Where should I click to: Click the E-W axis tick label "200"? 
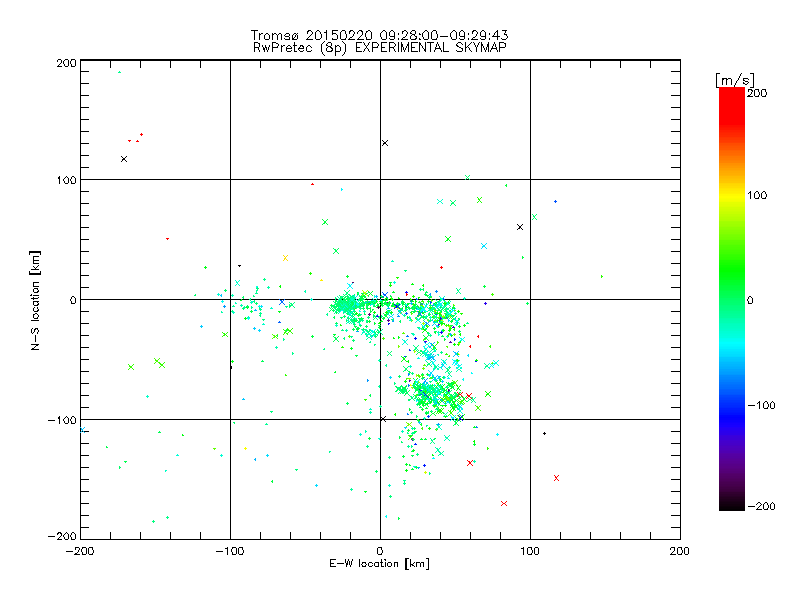tap(680, 551)
